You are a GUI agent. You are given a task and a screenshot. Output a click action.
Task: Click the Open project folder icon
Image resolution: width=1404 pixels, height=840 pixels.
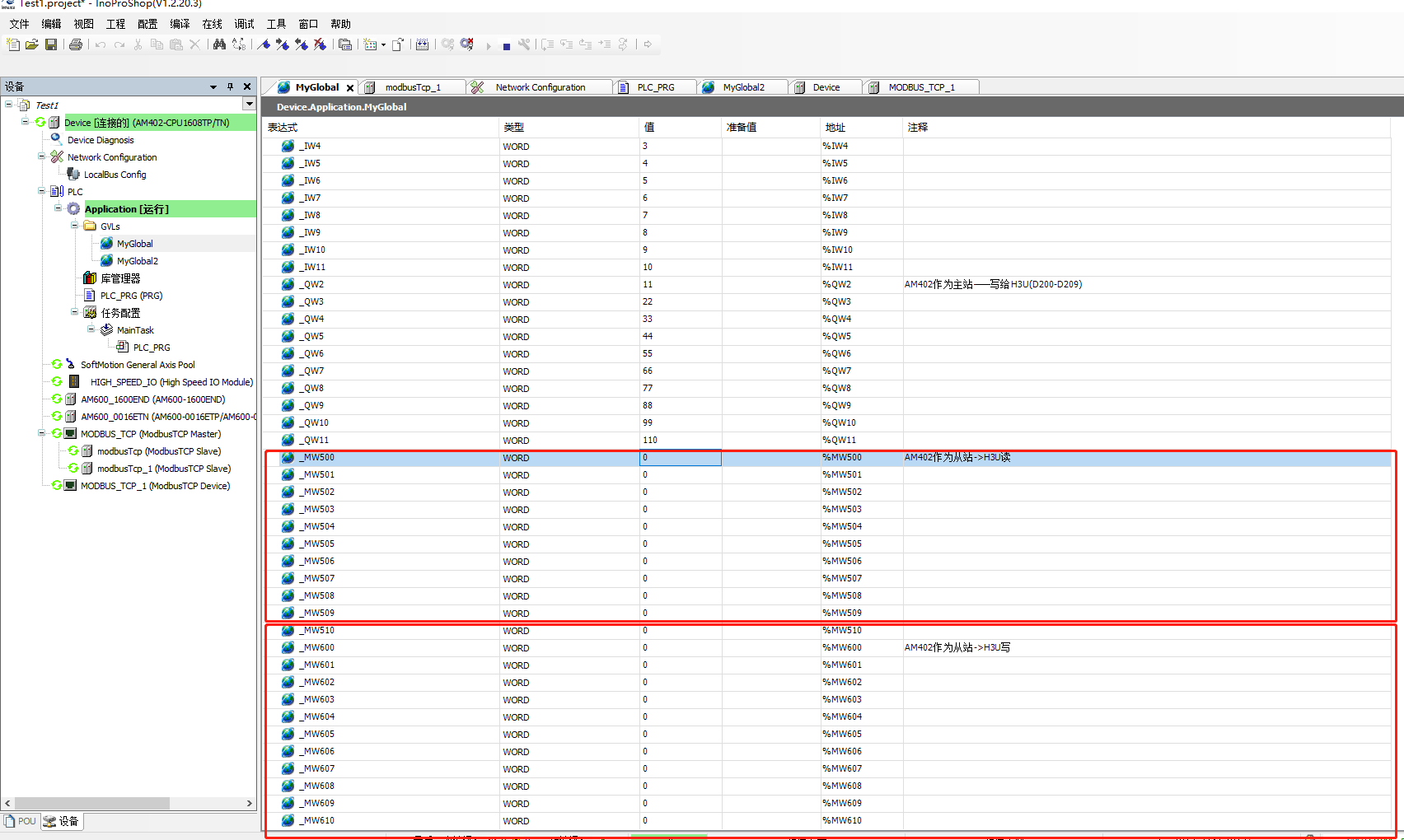(32, 44)
